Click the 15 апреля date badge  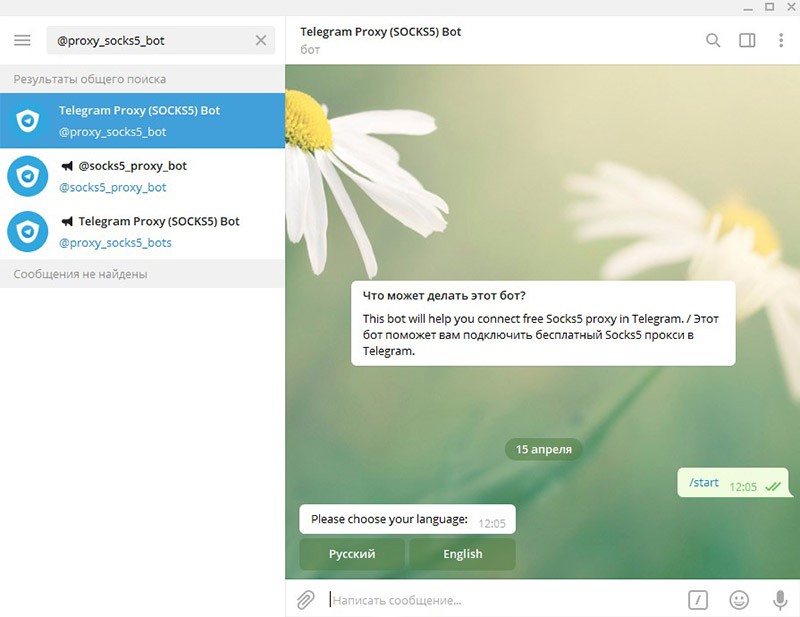point(543,450)
